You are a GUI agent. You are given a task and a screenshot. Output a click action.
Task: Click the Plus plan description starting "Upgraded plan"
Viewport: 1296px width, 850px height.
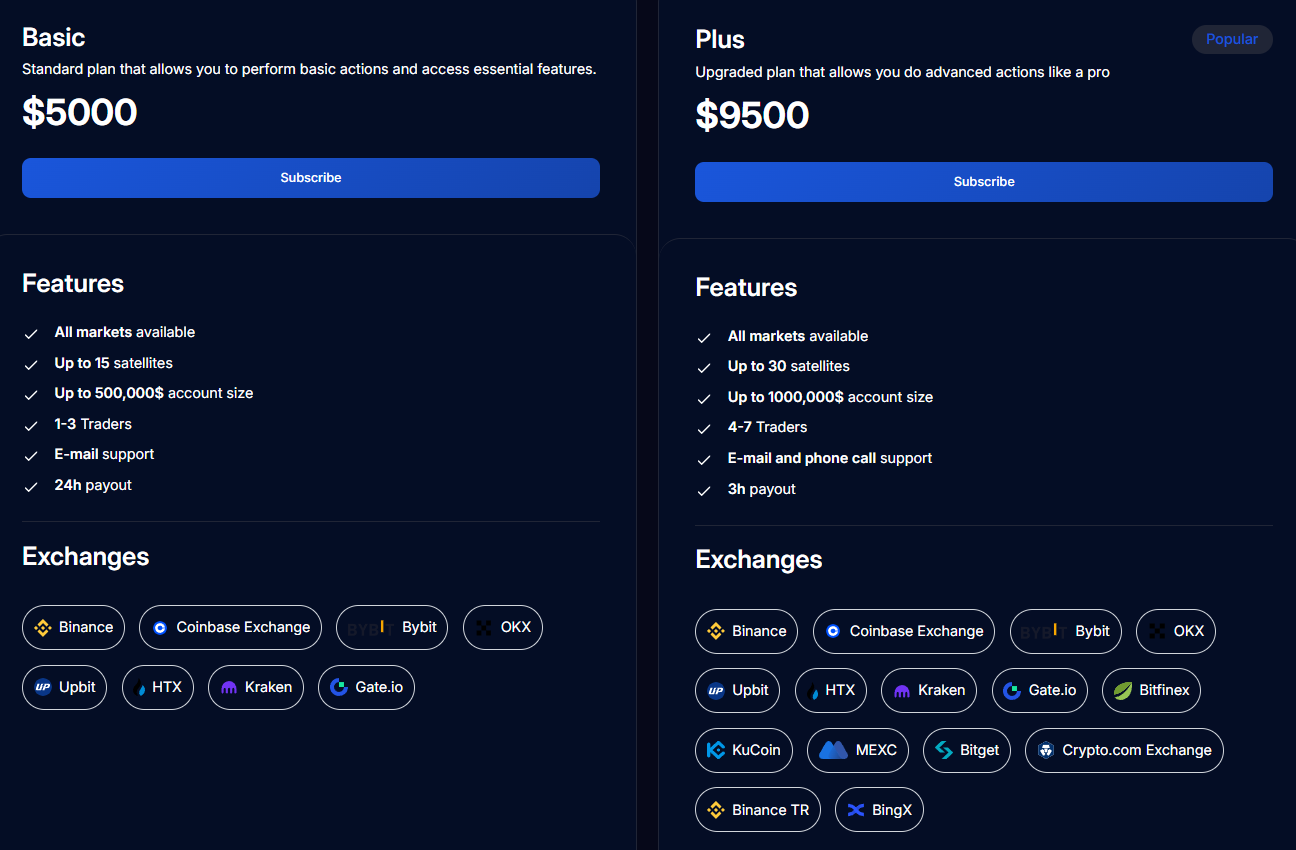coord(902,72)
